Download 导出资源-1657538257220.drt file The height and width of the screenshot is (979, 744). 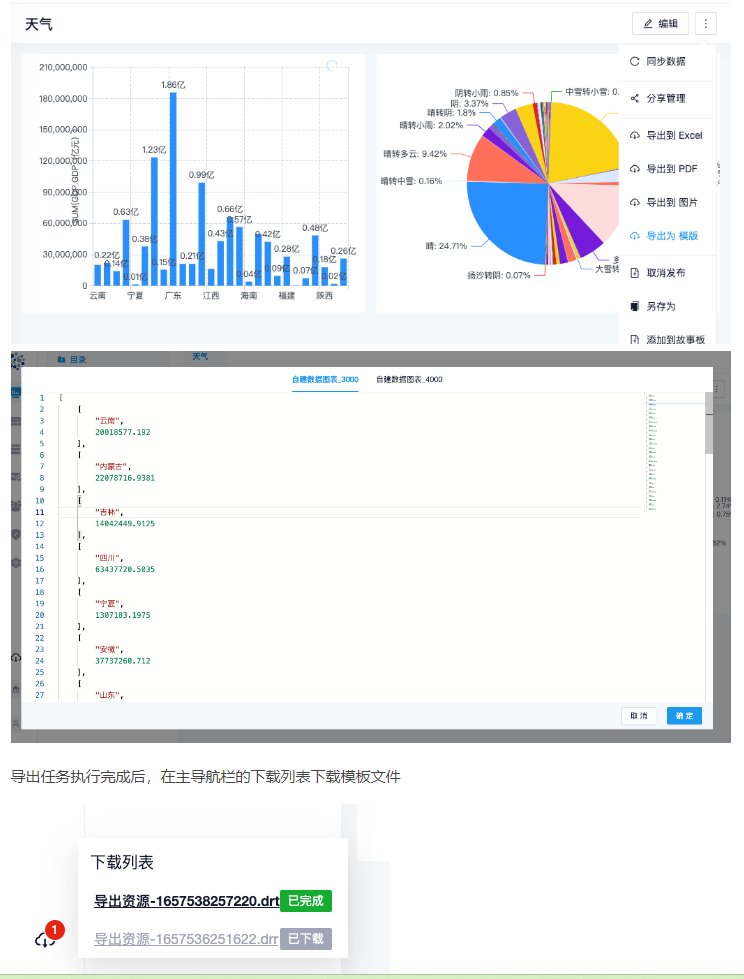(187, 901)
